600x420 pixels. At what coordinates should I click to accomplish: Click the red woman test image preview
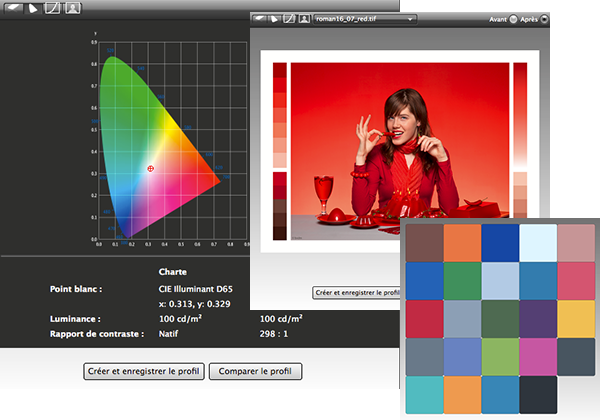[400, 151]
